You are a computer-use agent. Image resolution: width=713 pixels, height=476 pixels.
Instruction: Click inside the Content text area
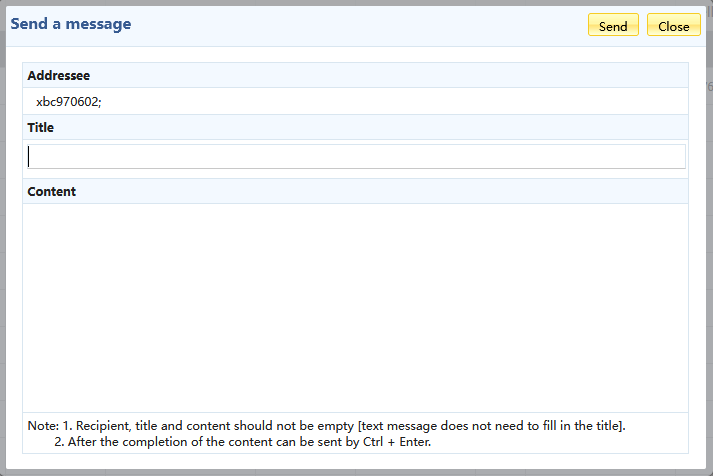point(355,307)
